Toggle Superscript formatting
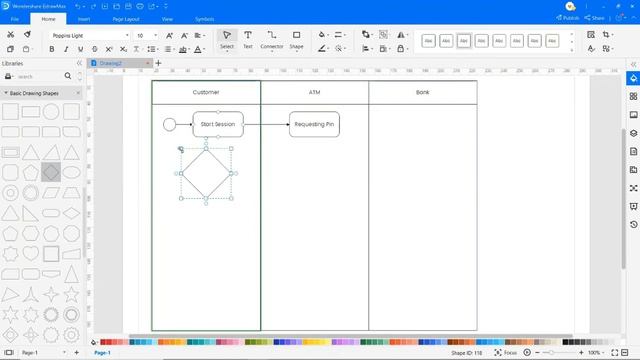Viewport: 640px width, 360px height. 109,49
